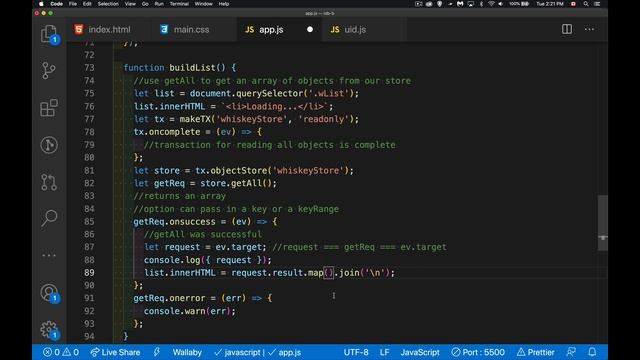Click the Wi-Fi menu bar icon
The image size is (640, 360).
click(x=491, y=4)
